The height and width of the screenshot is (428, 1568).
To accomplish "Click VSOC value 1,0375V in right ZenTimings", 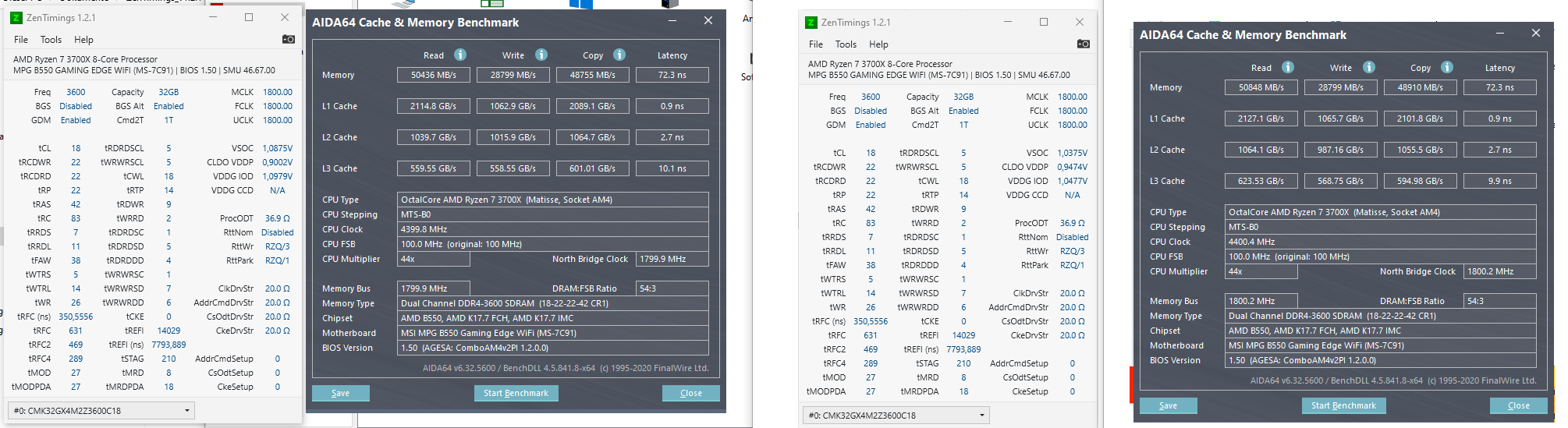I will (x=1073, y=153).
